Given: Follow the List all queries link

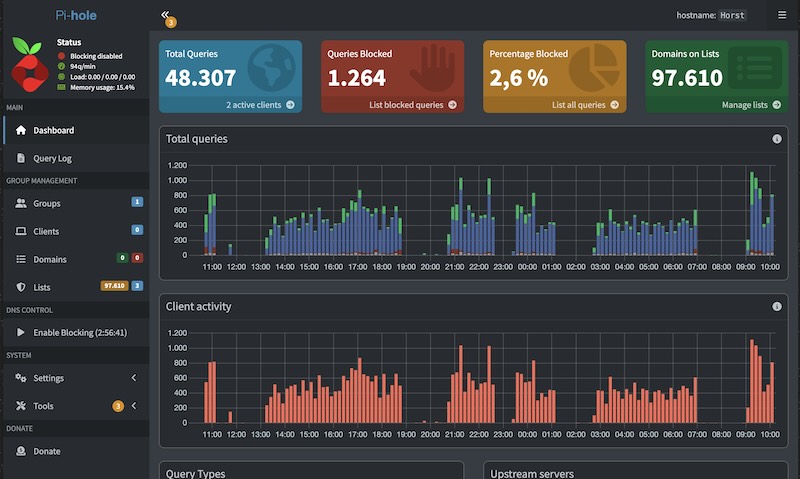Looking at the screenshot, I should point(579,105).
